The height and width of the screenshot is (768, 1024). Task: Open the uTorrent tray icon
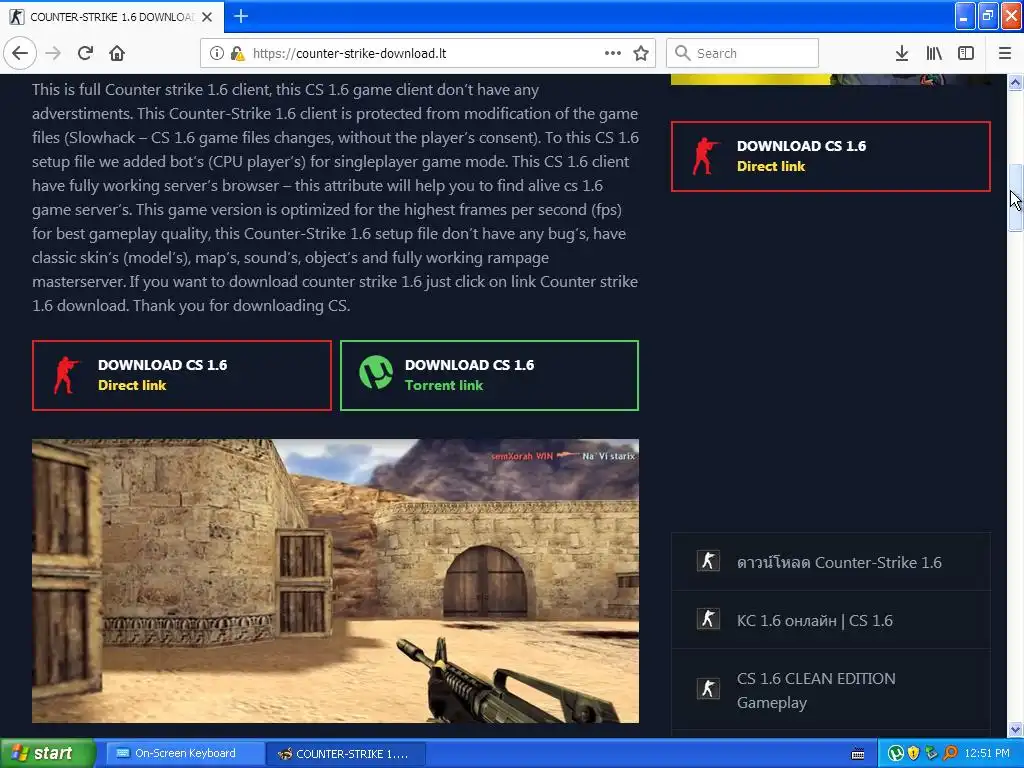click(x=896, y=754)
